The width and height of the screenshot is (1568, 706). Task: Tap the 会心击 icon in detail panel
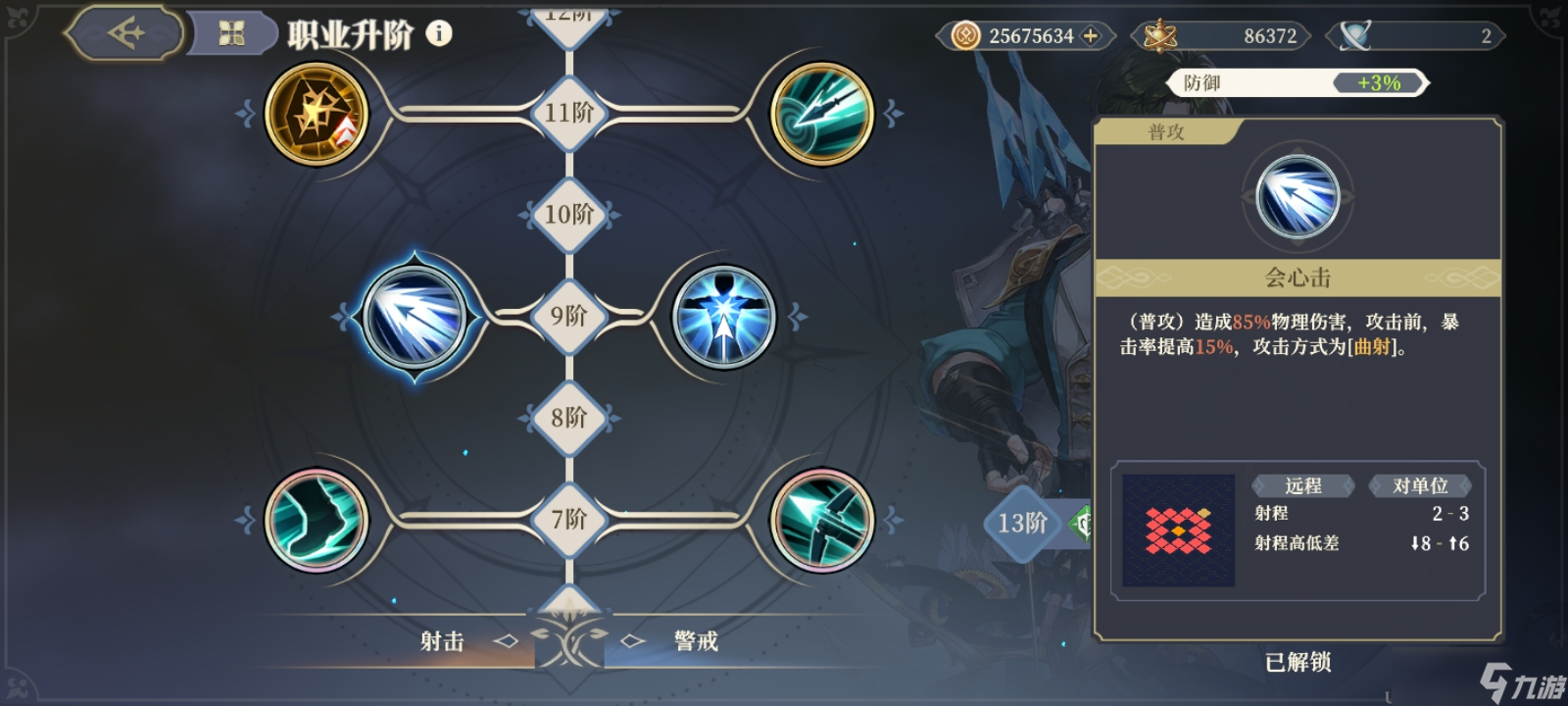(x=1298, y=197)
